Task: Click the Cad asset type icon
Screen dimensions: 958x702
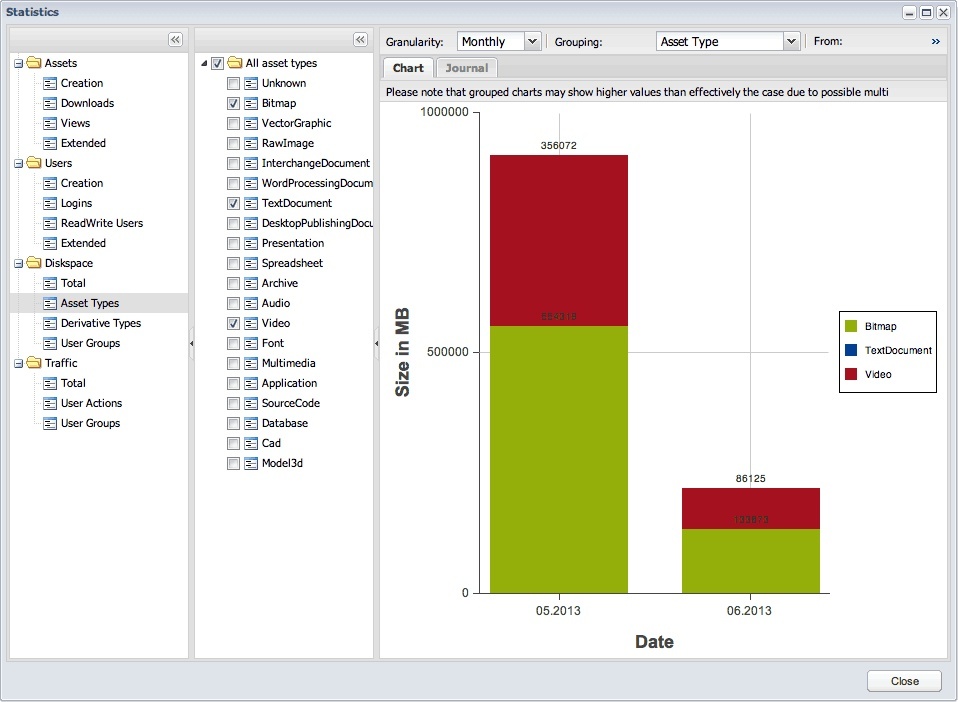Action: [x=250, y=444]
